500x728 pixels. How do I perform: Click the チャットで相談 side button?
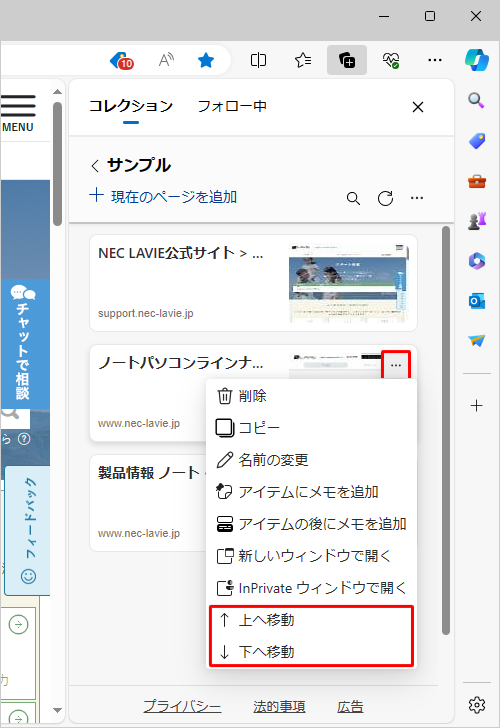click(x=25, y=343)
